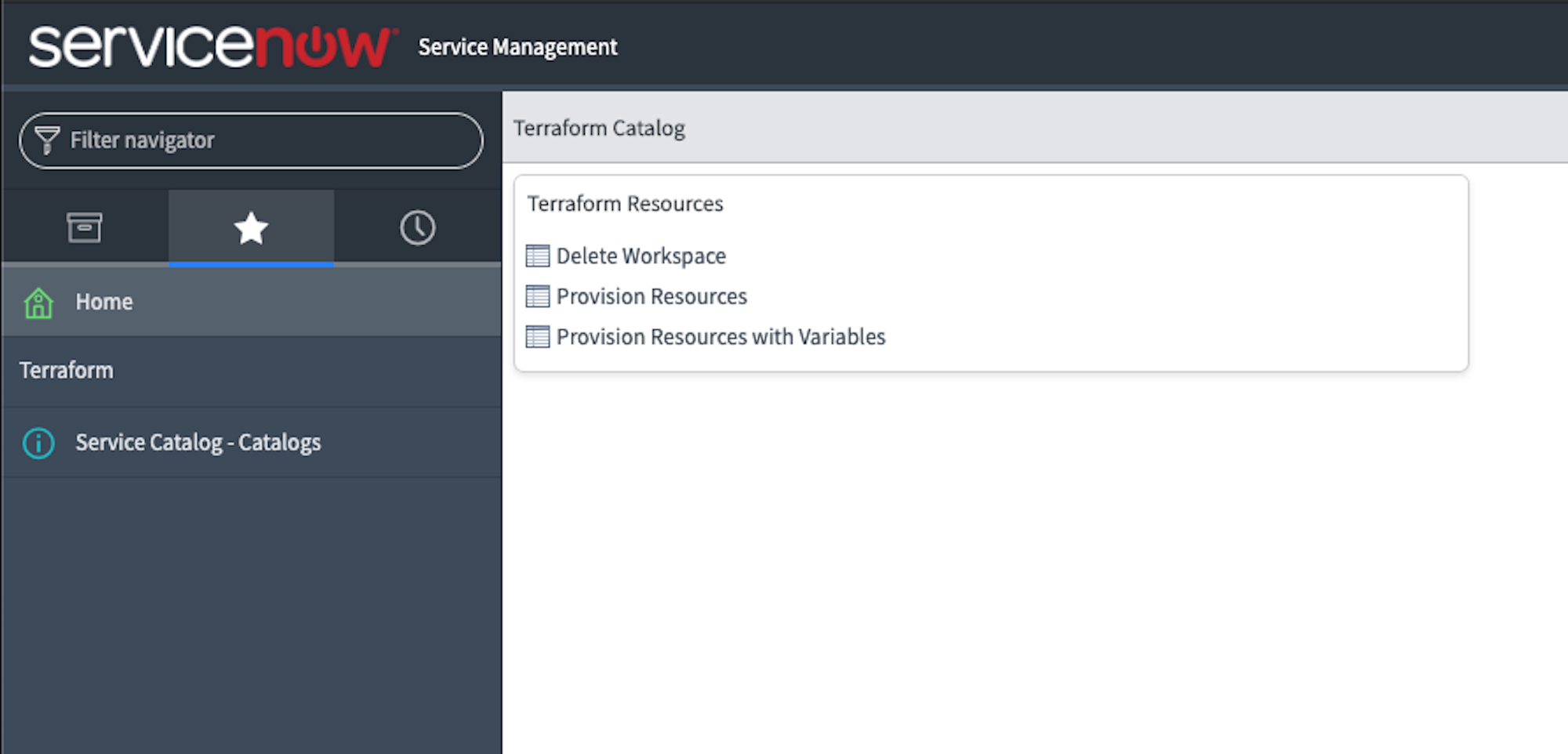The height and width of the screenshot is (754, 1568).
Task: Click the table icon beside Provision Resources
Action: click(x=537, y=295)
